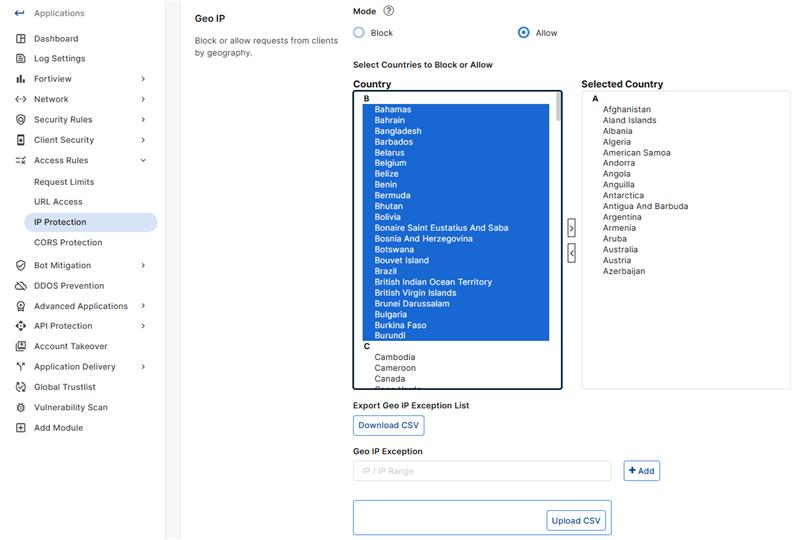Click the Download CSV button

coord(388,425)
